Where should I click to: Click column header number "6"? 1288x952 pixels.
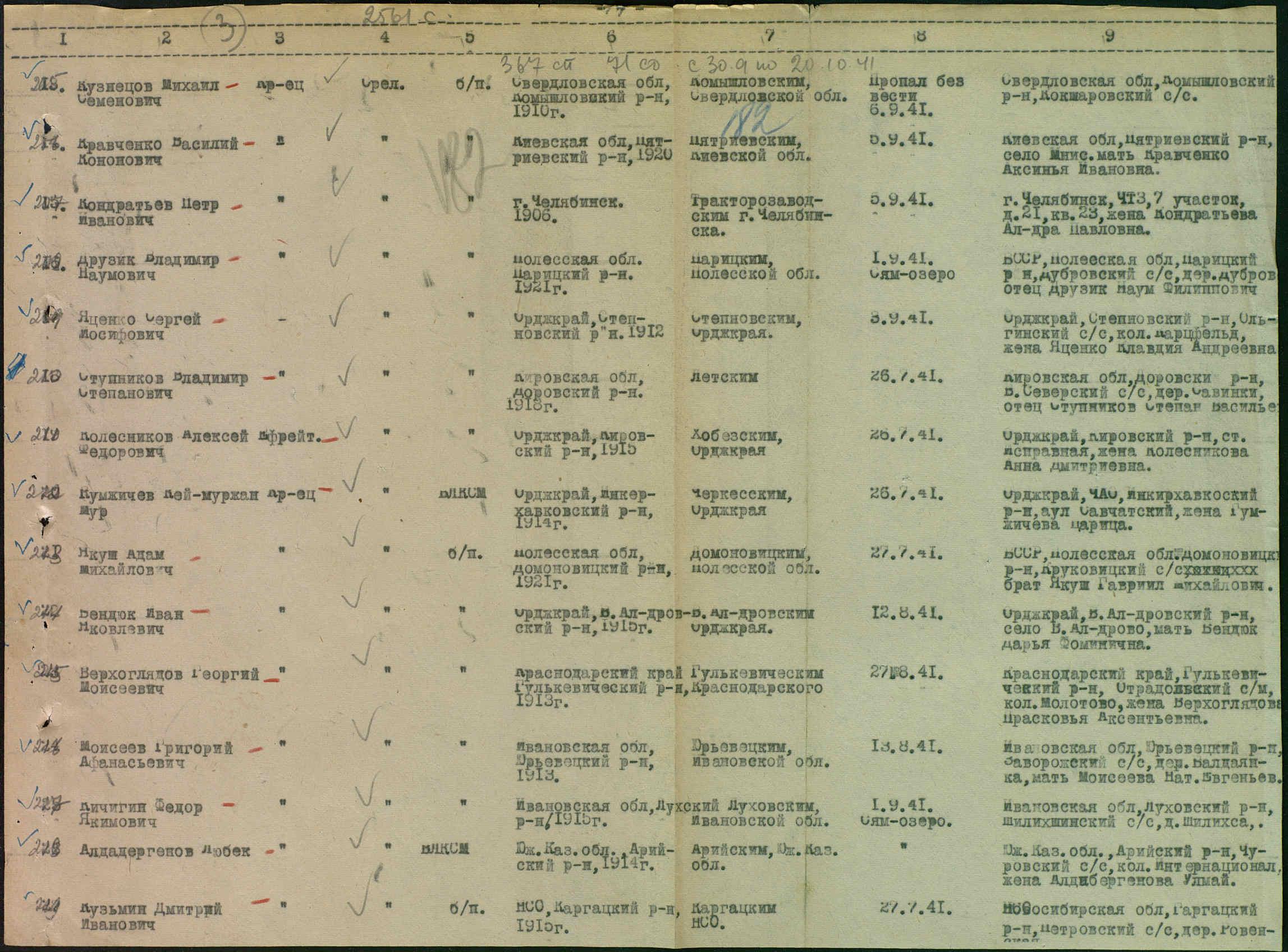click(x=611, y=36)
